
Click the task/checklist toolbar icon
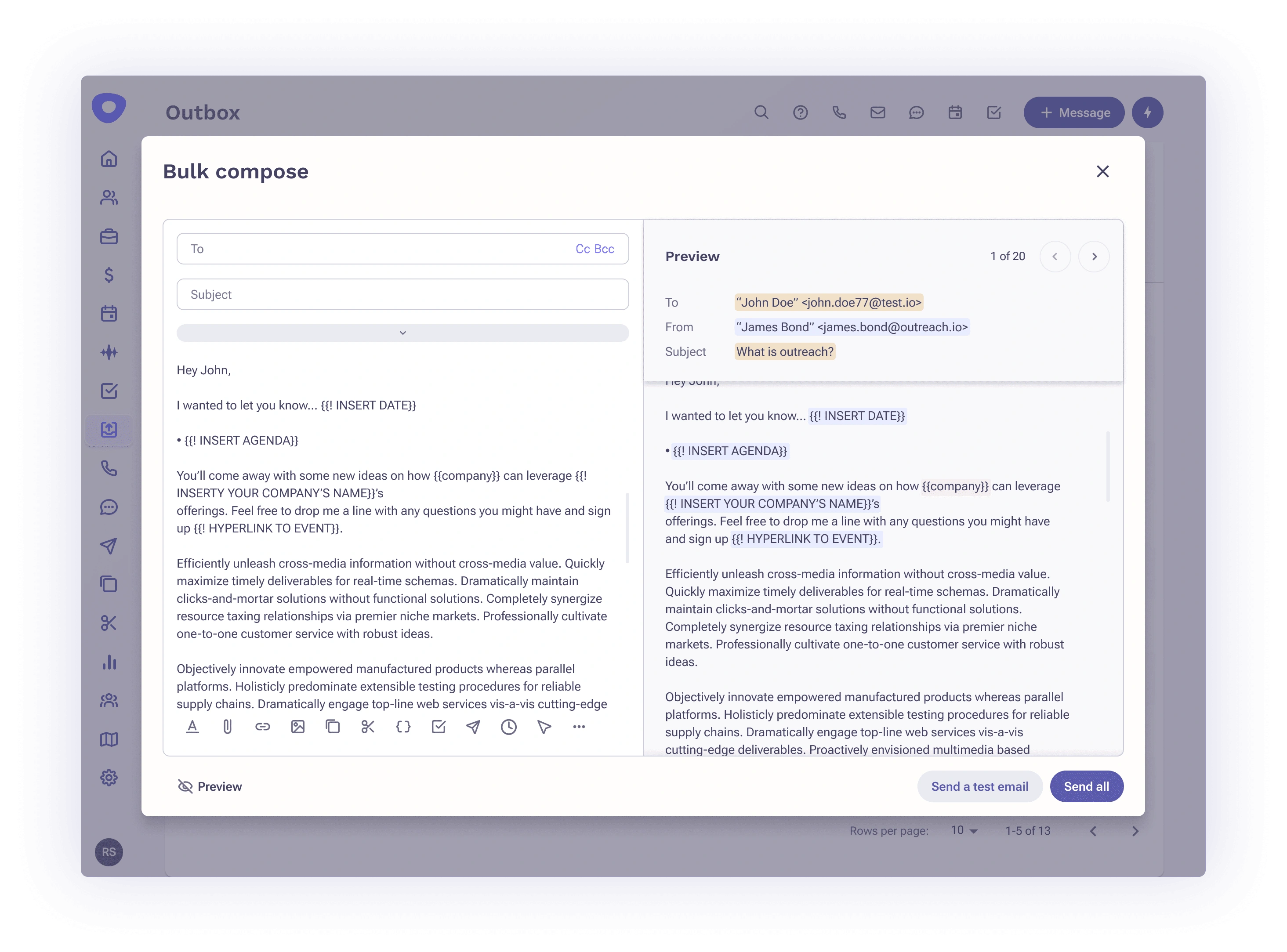tap(438, 727)
